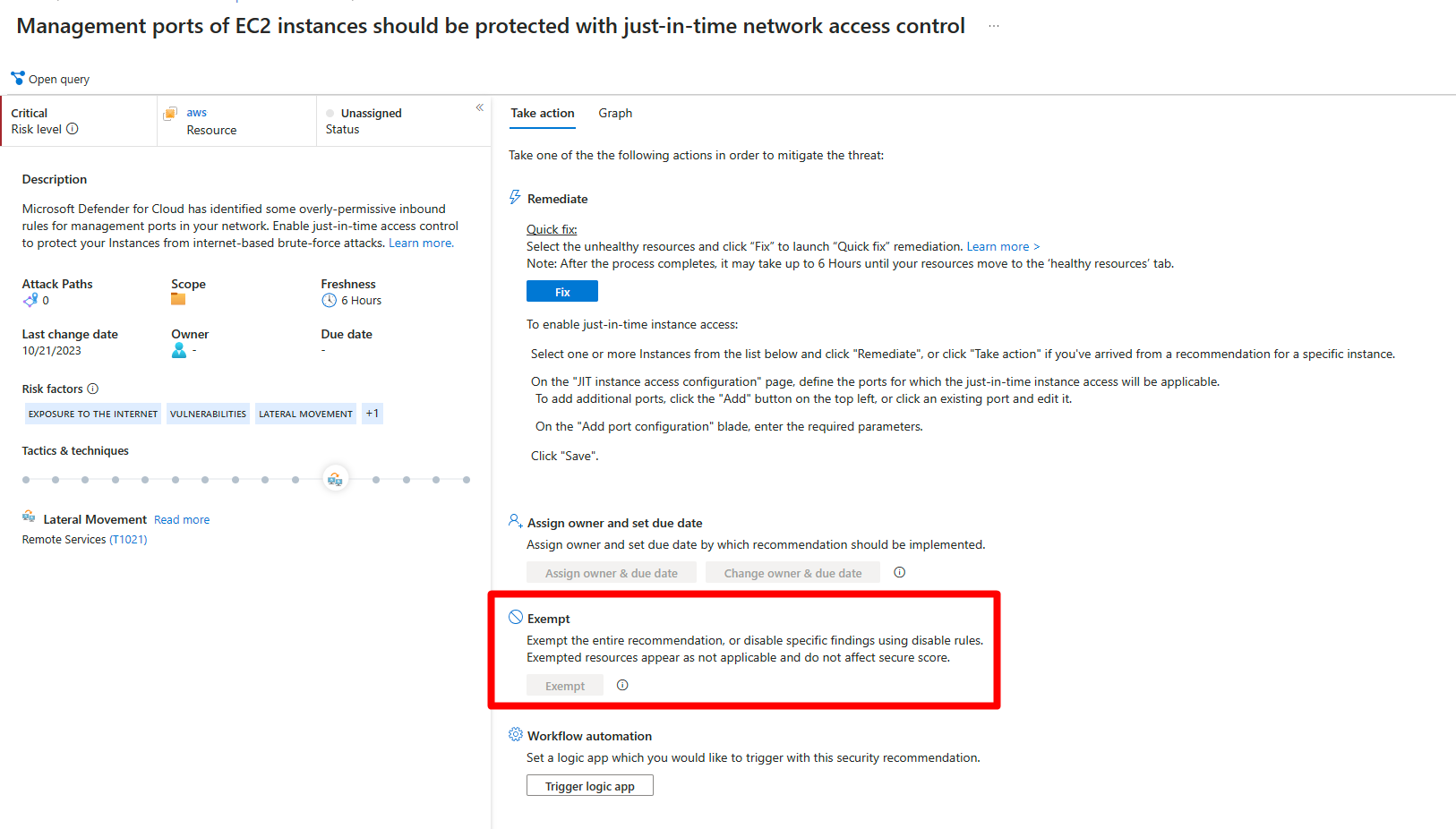The image size is (1456, 829).
Task: Click the blue Fix button
Action: 562,292
